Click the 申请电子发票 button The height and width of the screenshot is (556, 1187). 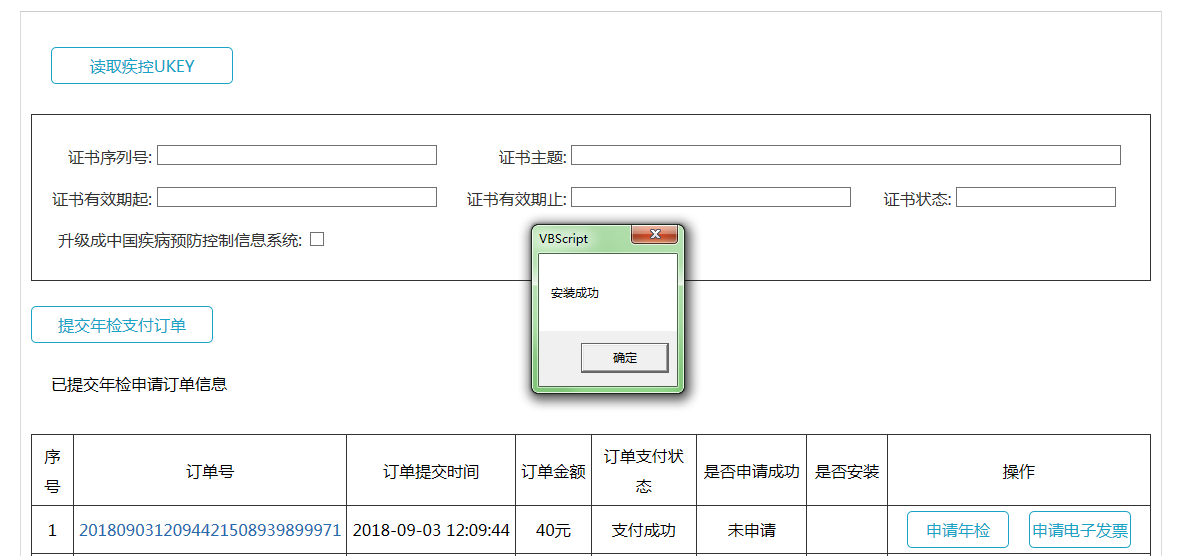point(1079,530)
